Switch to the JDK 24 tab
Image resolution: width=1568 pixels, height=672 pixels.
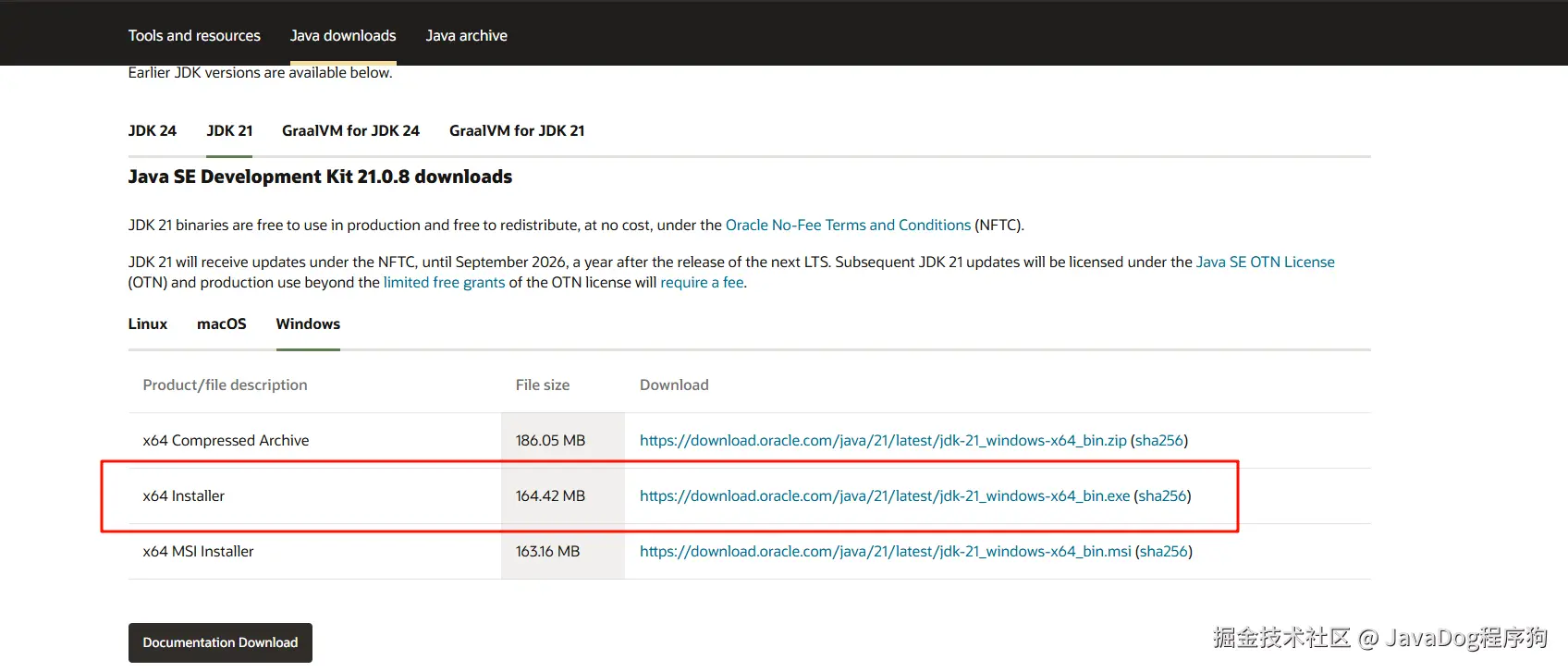[x=153, y=130]
